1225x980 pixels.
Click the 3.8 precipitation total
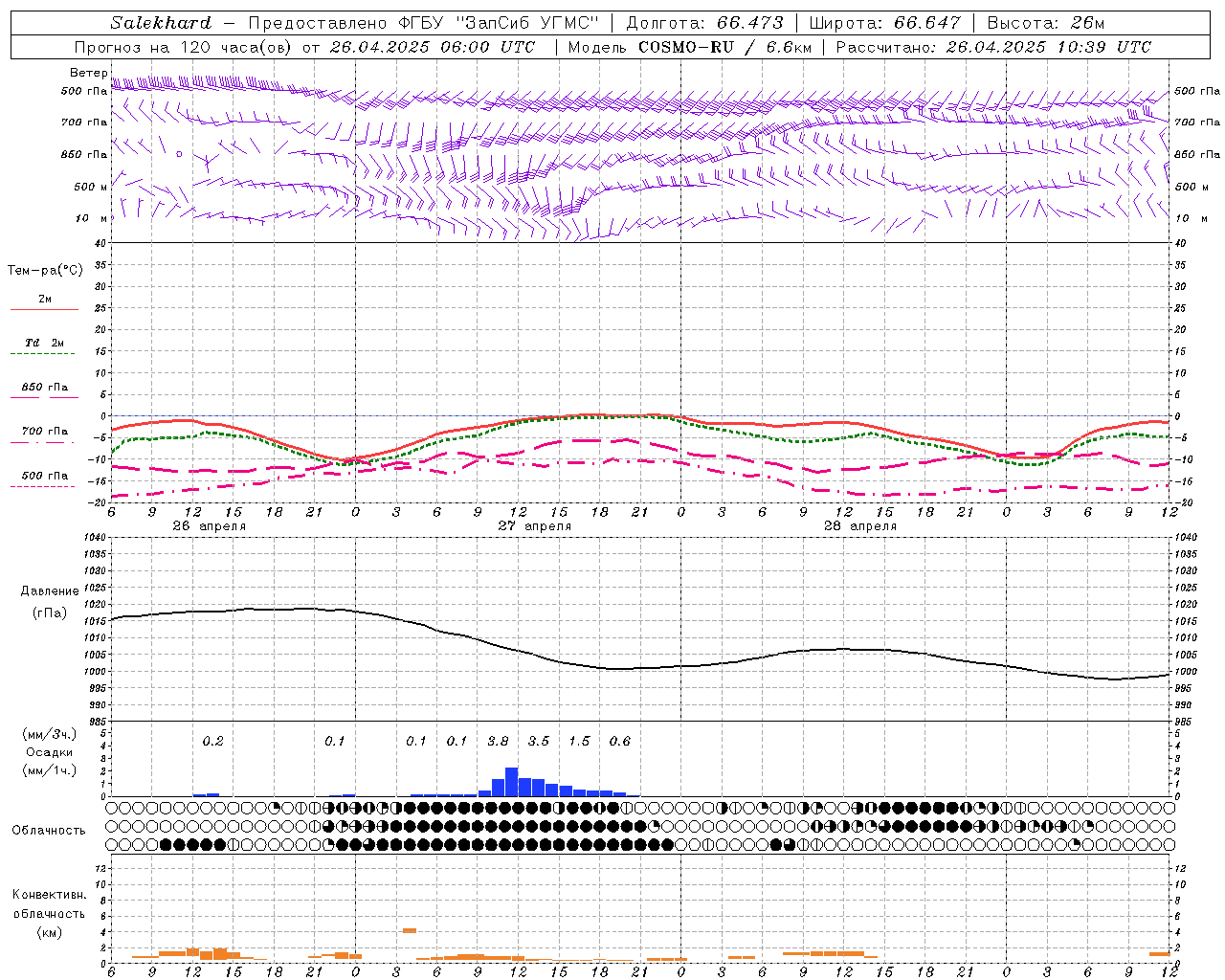click(498, 742)
